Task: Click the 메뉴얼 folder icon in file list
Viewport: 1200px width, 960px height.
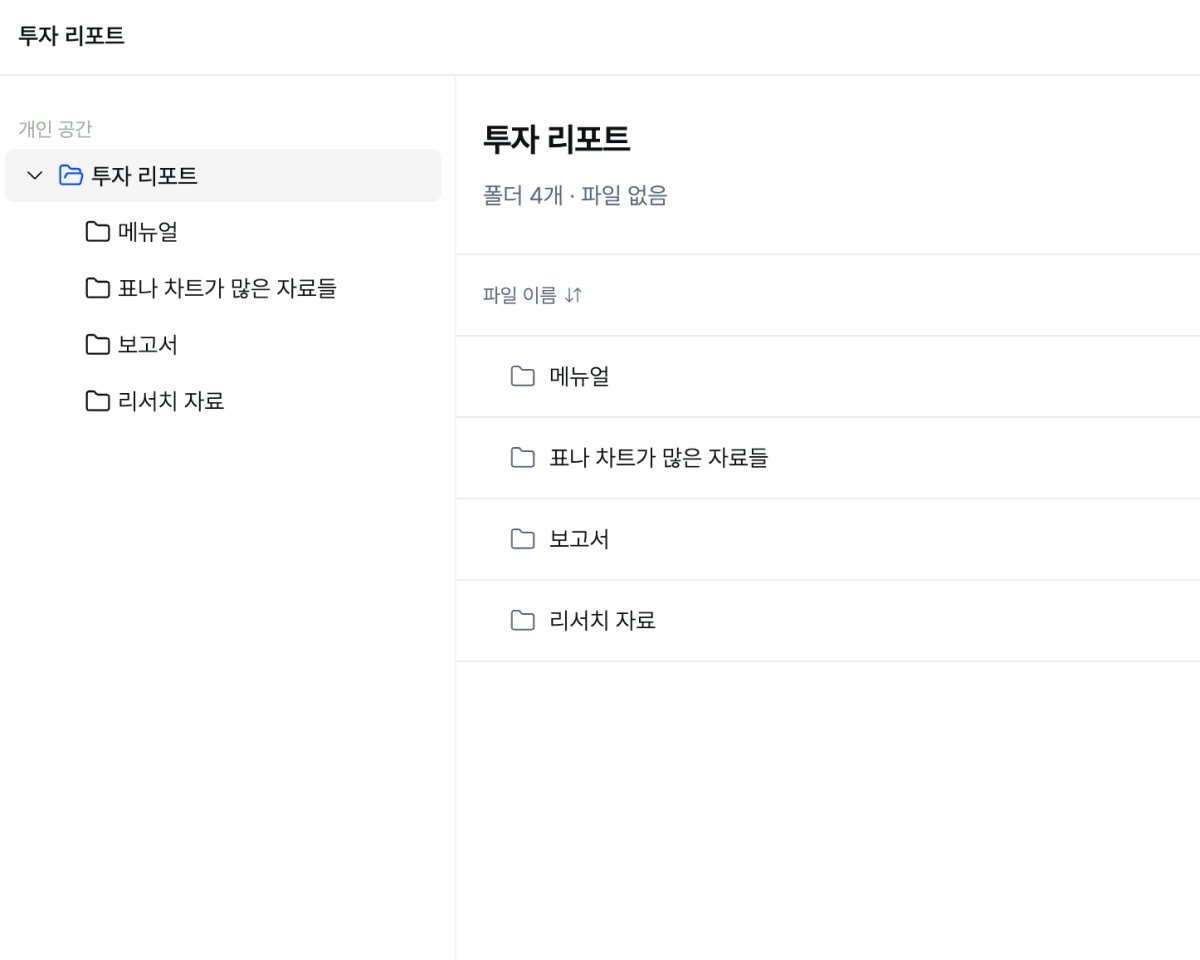Action: [x=523, y=376]
